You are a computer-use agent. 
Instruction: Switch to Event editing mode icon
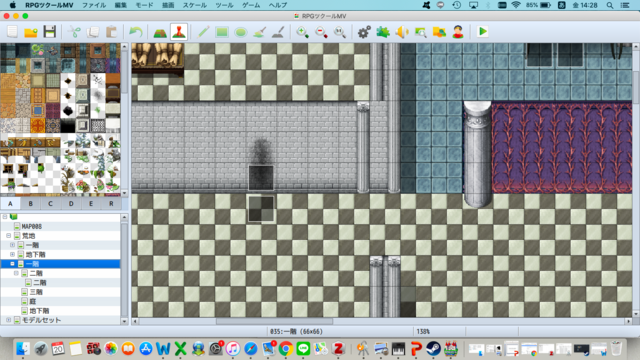coord(179,32)
